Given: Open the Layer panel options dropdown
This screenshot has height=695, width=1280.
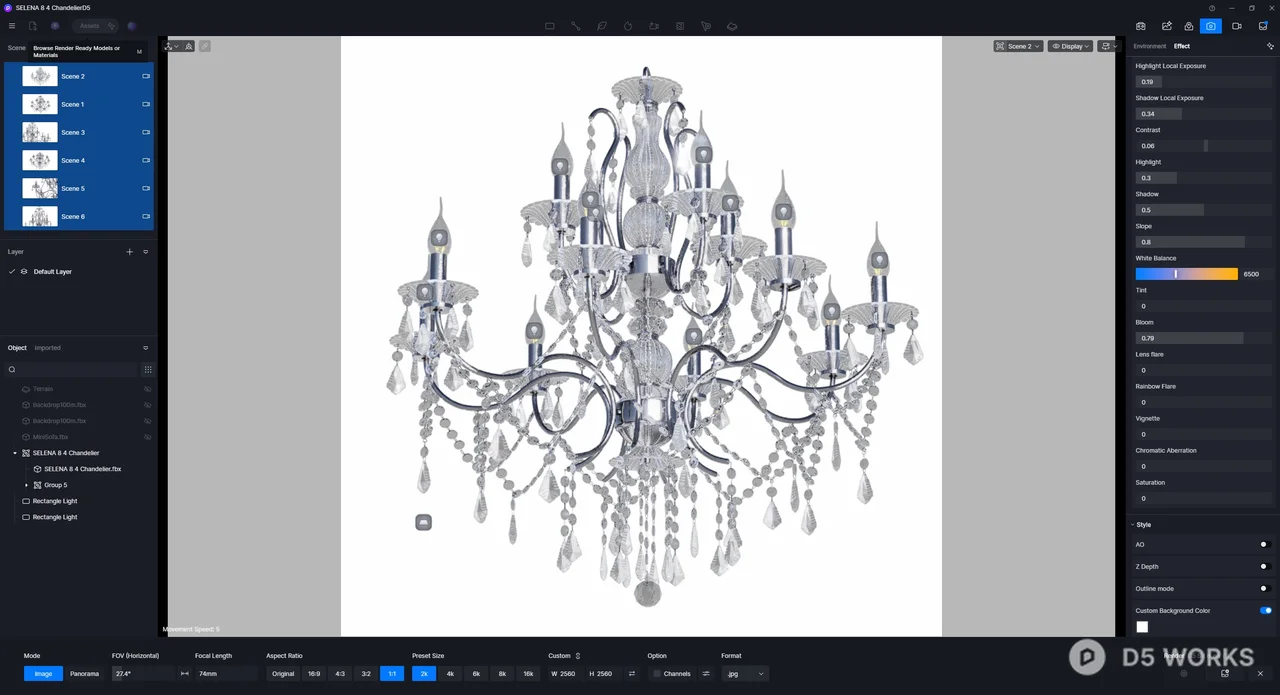Looking at the screenshot, I should [x=146, y=252].
